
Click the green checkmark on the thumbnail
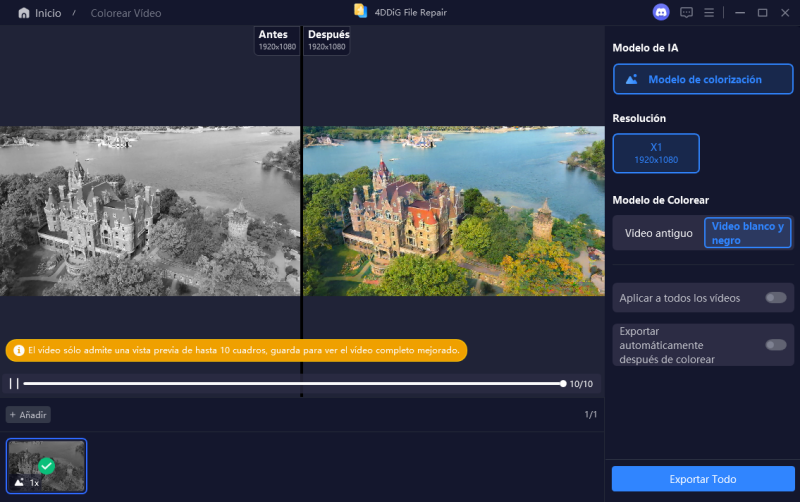coord(46,465)
